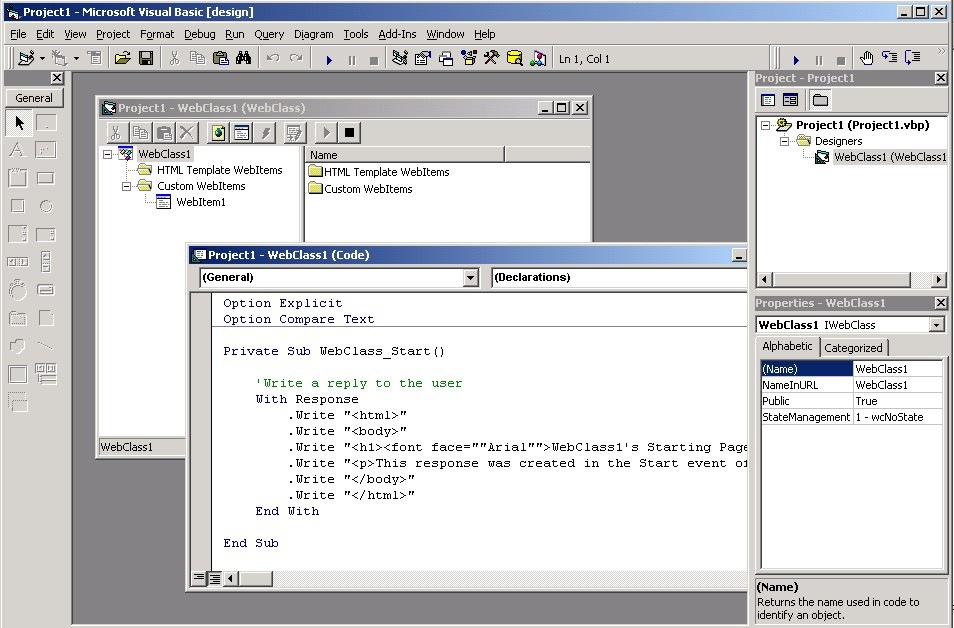Click the General toolbox tab button
The height and width of the screenshot is (628, 954).
pyautogui.click(x=34, y=98)
